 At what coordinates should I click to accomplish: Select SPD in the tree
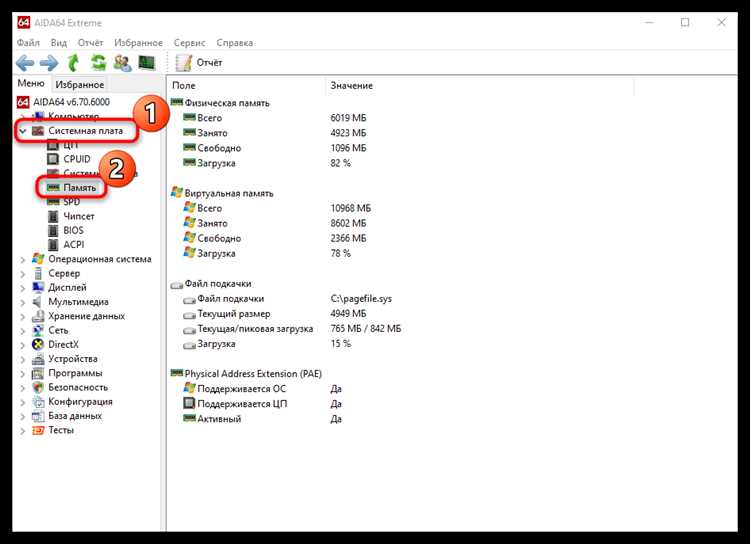pyautogui.click(x=71, y=202)
